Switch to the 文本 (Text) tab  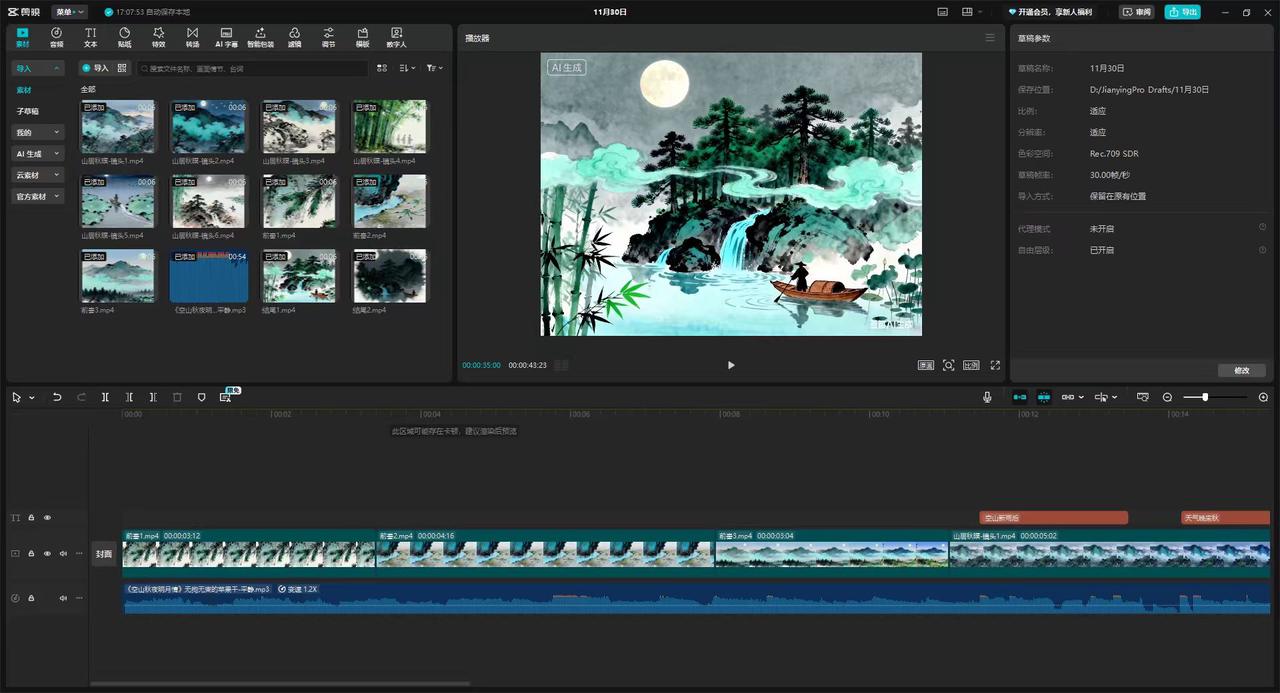coord(90,38)
